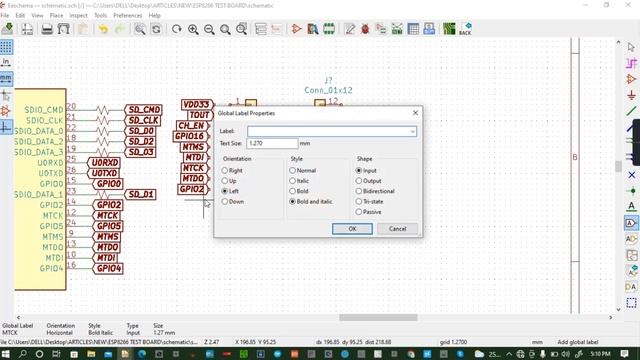Select the Place power port tool

pyautogui.click(x=631, y=95)
